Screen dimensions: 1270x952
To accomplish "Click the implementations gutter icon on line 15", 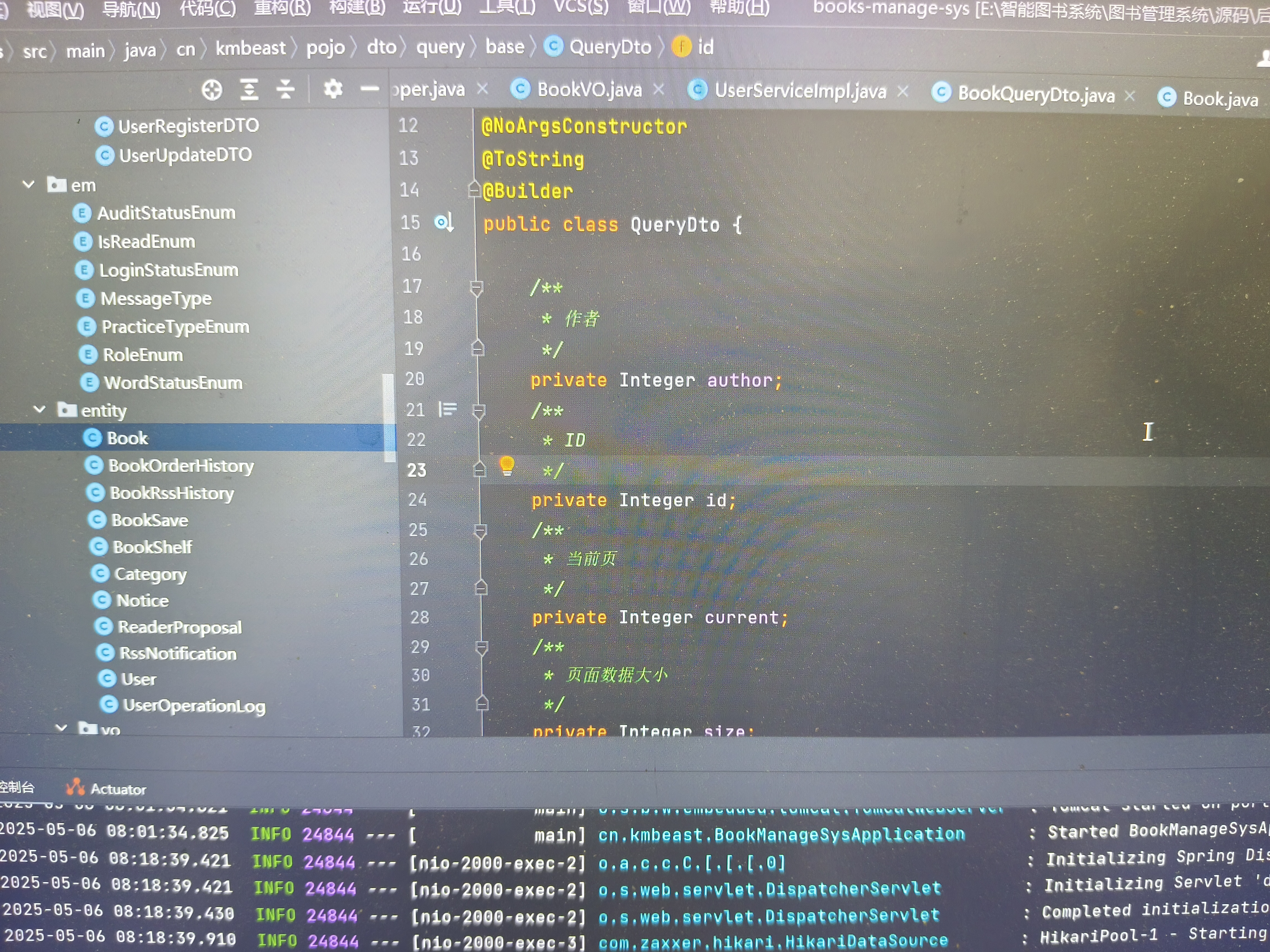I will coord(444,222).
